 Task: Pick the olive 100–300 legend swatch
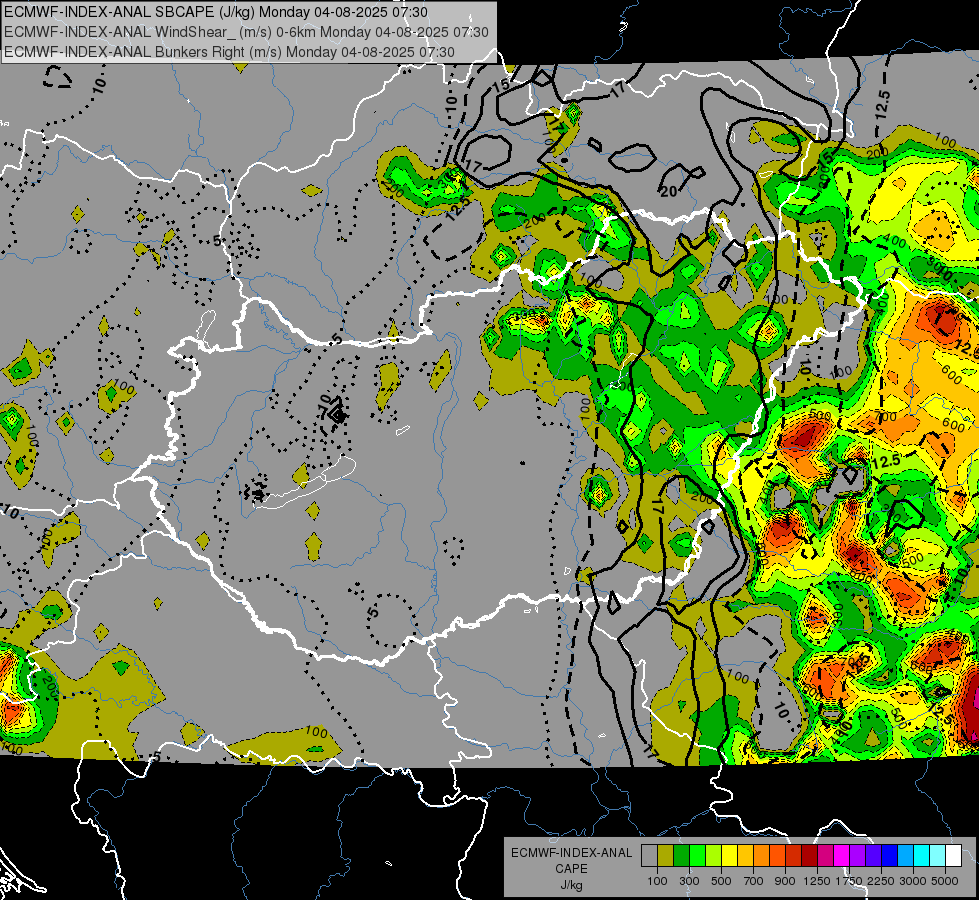coord(666,856)
